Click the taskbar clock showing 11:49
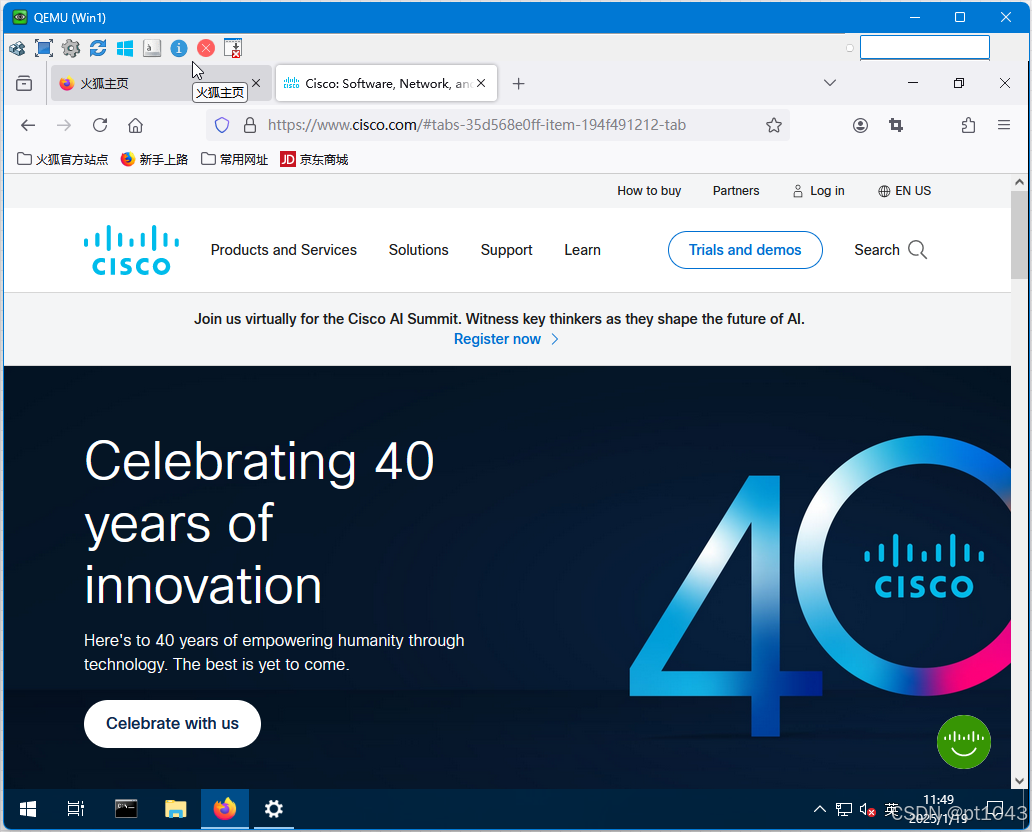Viewport: 1032px width, 832px height. click(x=938, y=809)
